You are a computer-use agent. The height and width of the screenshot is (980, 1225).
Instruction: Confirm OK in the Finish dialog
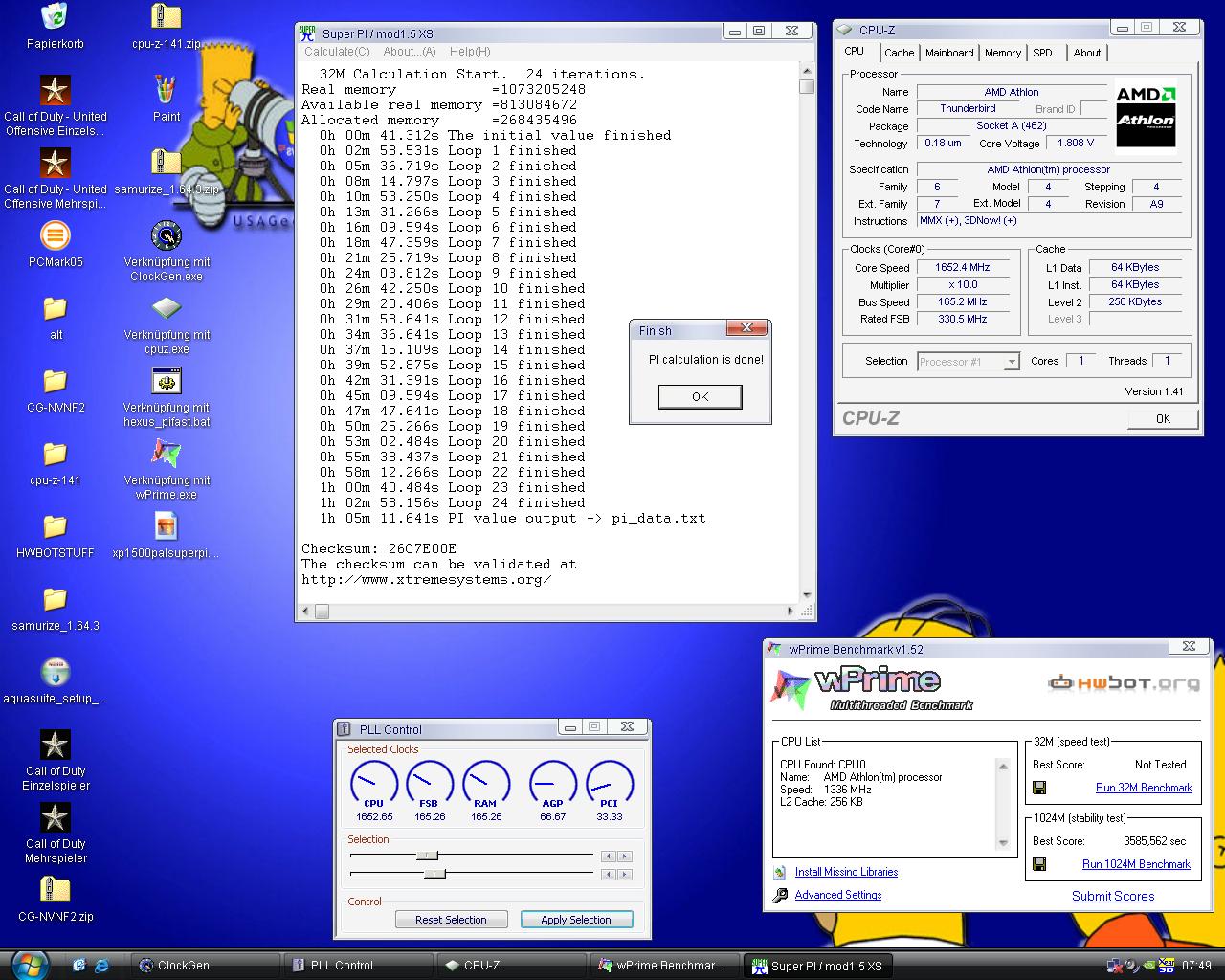700,396
